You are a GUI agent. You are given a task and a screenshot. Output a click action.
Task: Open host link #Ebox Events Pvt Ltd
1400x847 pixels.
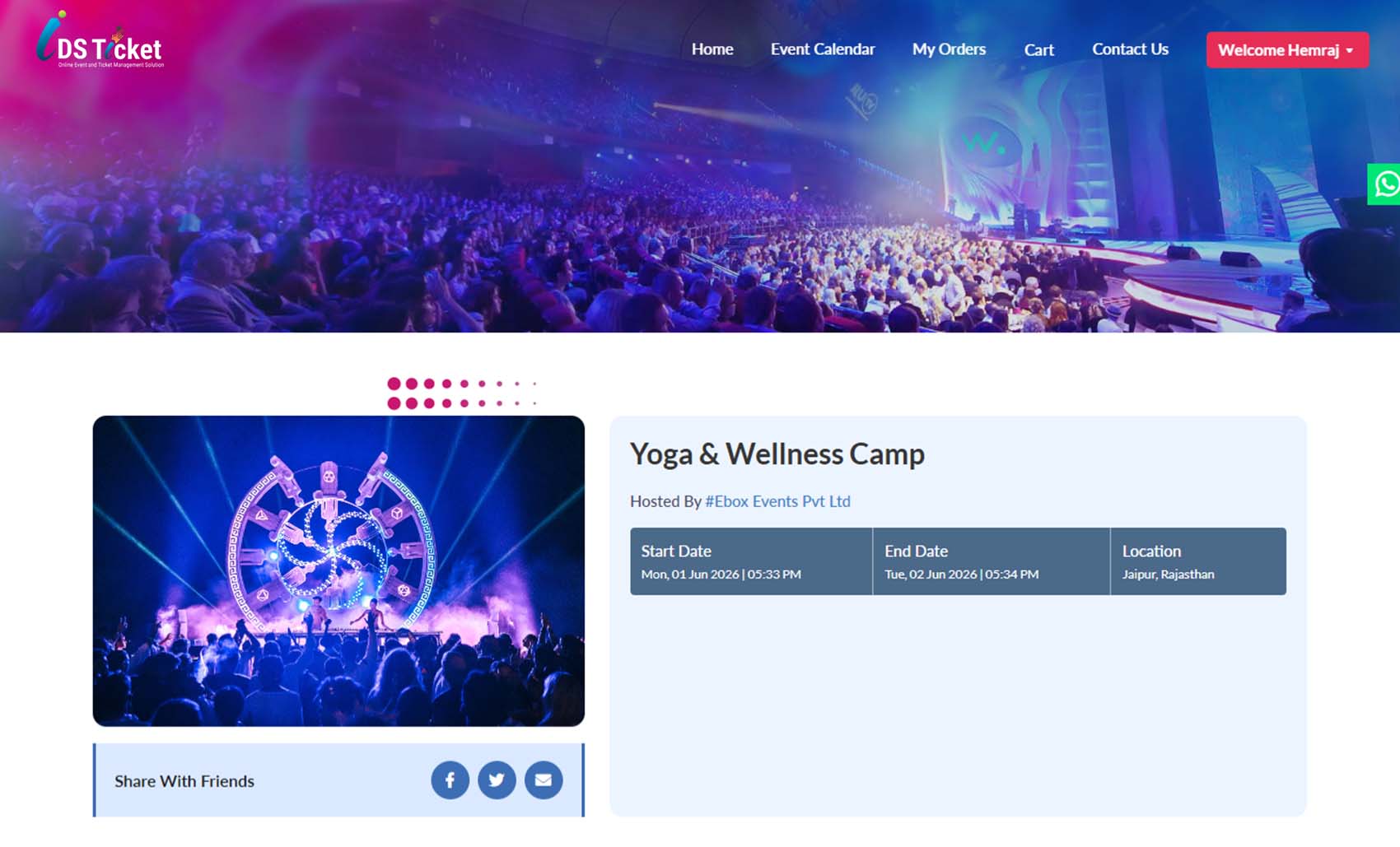point(777,501)
